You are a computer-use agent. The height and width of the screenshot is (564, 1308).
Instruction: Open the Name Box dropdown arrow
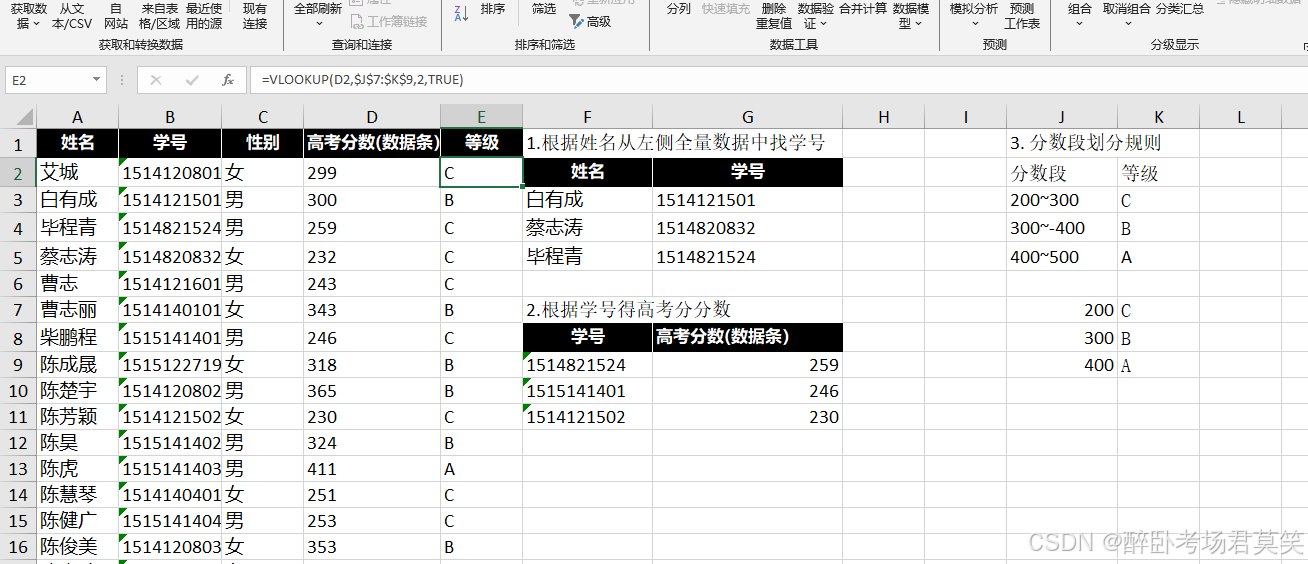pyautogui.click(x=97, y=80)
